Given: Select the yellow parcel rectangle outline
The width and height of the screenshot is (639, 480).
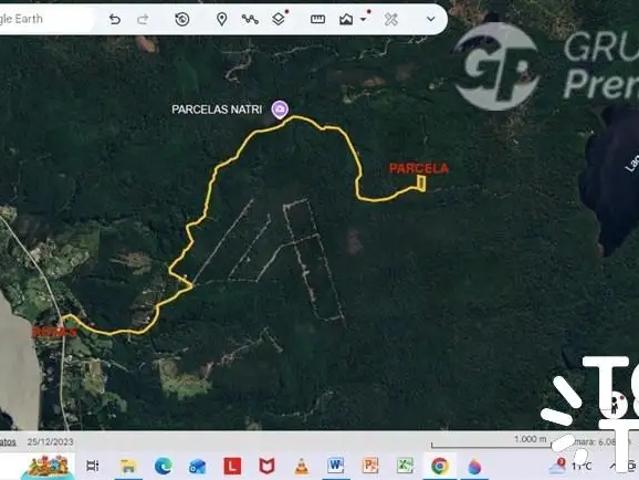Looking at the screenshot, I should pos(421,183).
